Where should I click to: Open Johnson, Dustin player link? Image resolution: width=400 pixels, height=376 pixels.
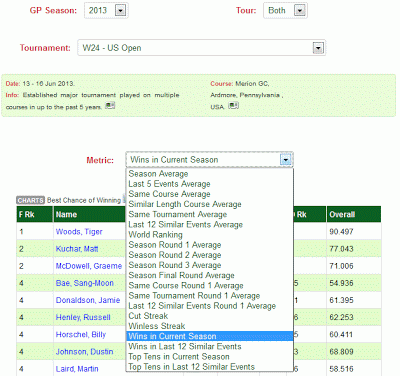(x=84, y=352)
